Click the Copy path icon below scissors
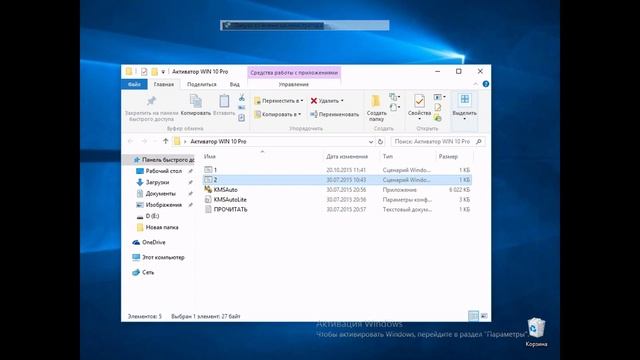 point(242,108)
